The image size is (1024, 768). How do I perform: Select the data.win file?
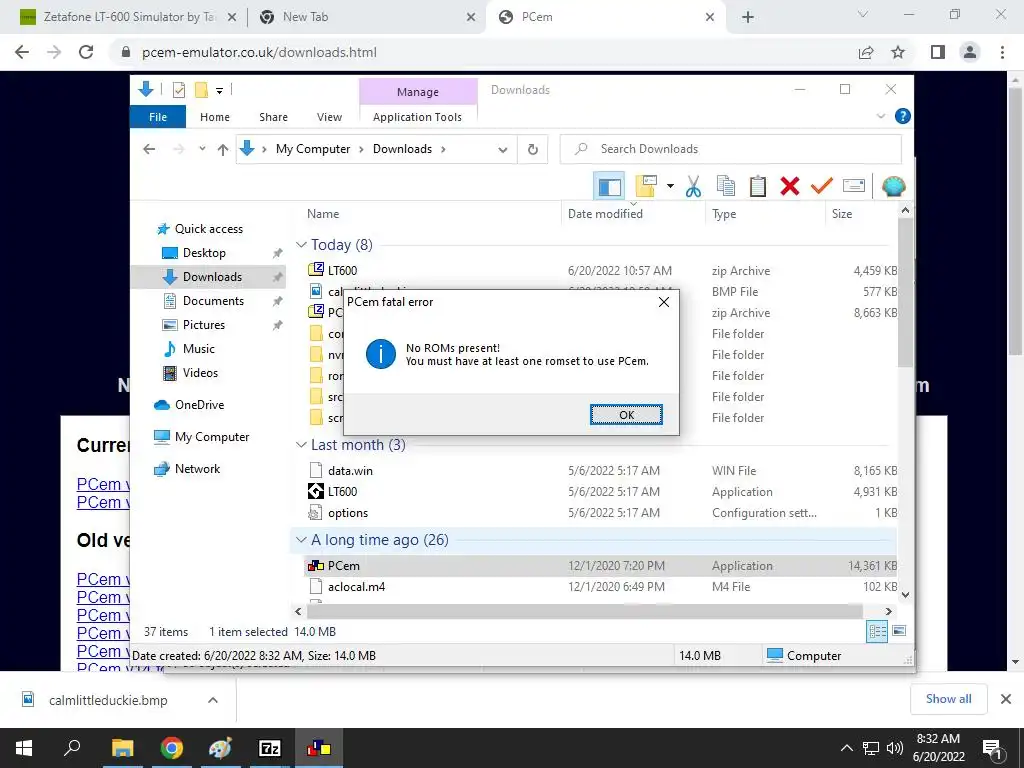pyautogui.click(x=600, y=471)
